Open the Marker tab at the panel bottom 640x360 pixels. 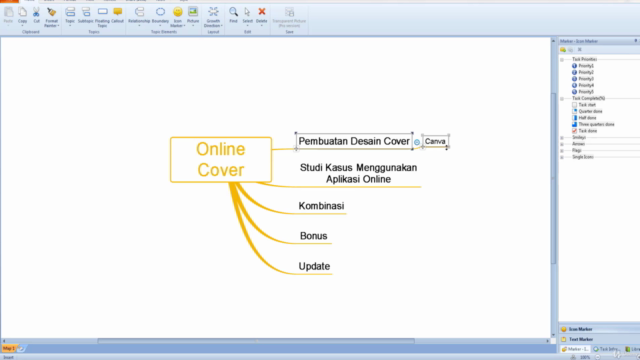[575, 349]
